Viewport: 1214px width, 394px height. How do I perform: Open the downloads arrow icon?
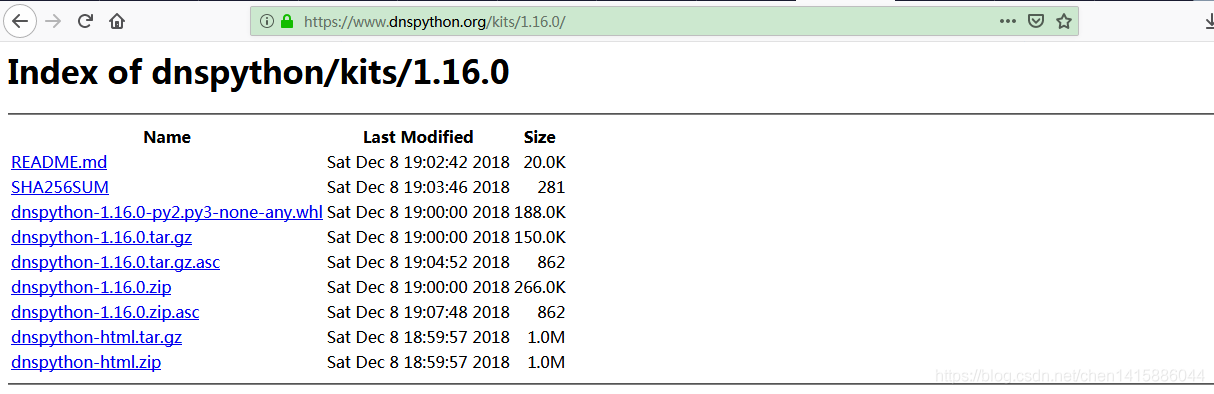[x=1206, y=21]
